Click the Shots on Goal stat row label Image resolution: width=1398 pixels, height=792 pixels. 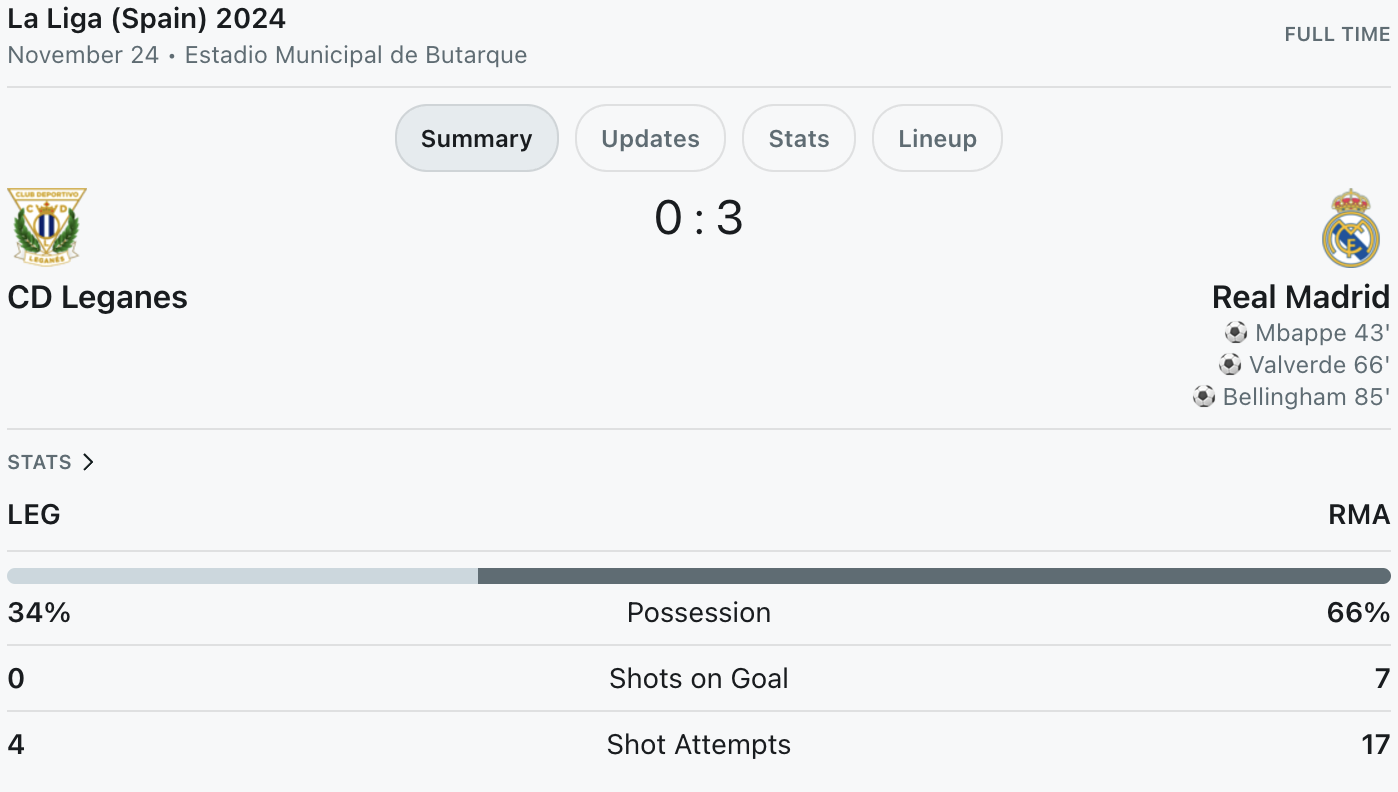tap(699, 678)
